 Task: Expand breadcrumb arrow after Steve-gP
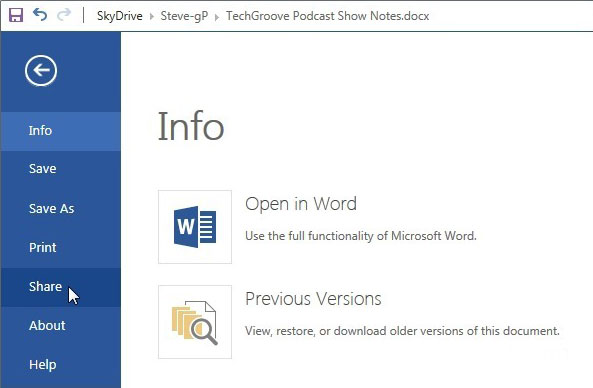[x=217, y=17]
